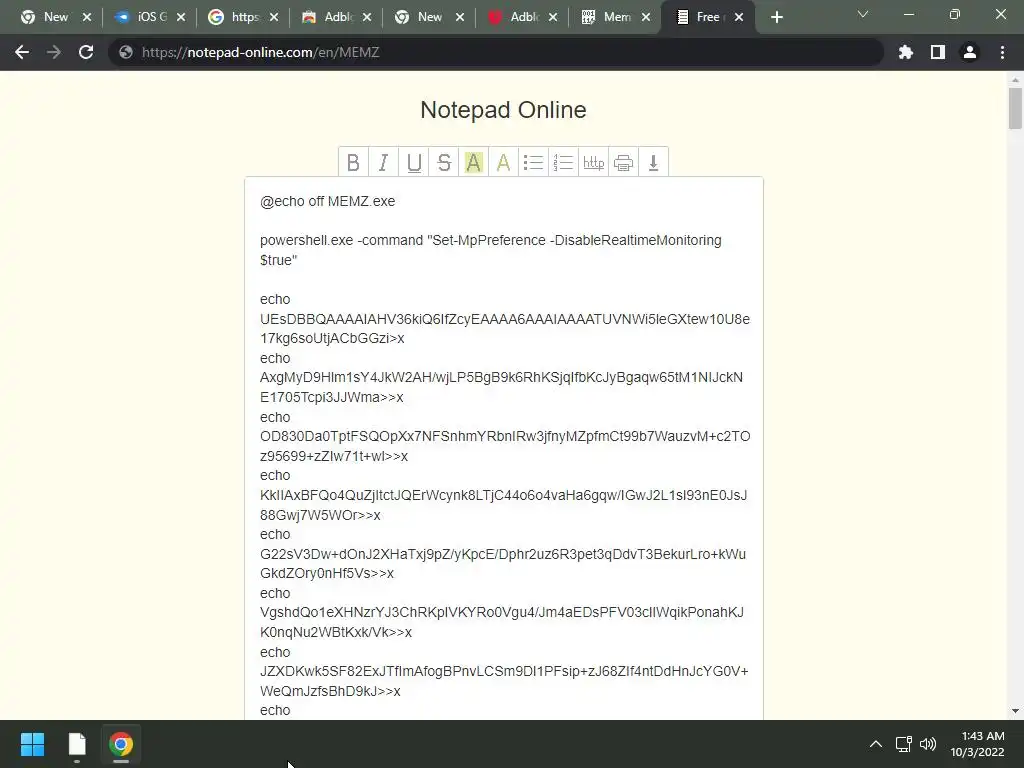The image size is (1024, 768).
Task: Click the Chrome taskbar icon
Action: click(121, 744)
